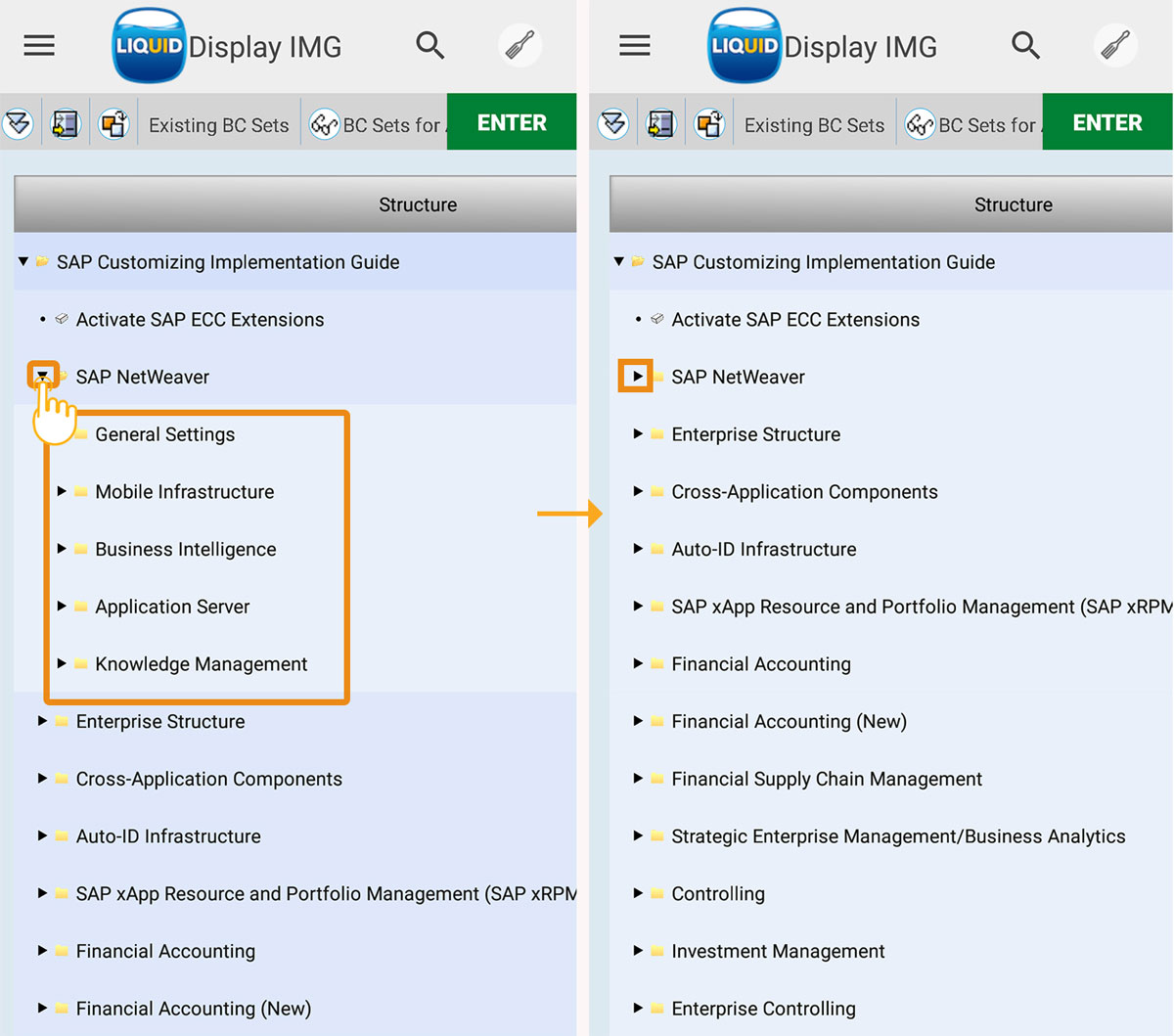Open Activate SAP ECC Extensions in right screen
Screen dimensions: 1174x1036
pos(794,319)
